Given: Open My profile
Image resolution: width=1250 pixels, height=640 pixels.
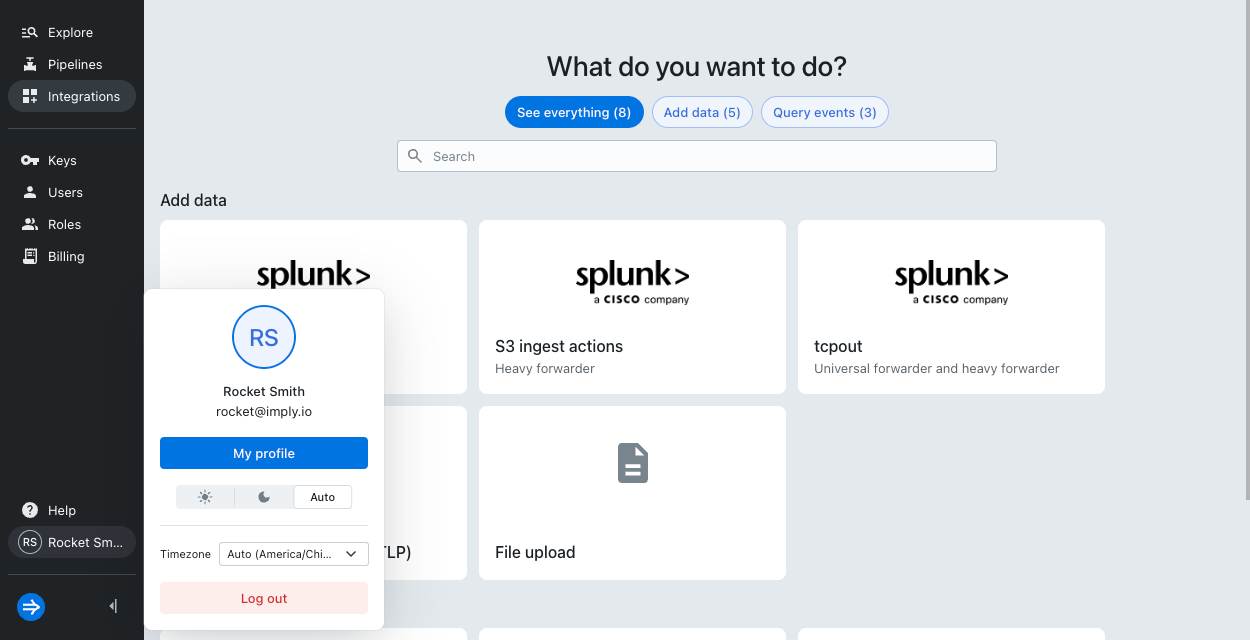Looking at the screenshot, I should point(264,453).
